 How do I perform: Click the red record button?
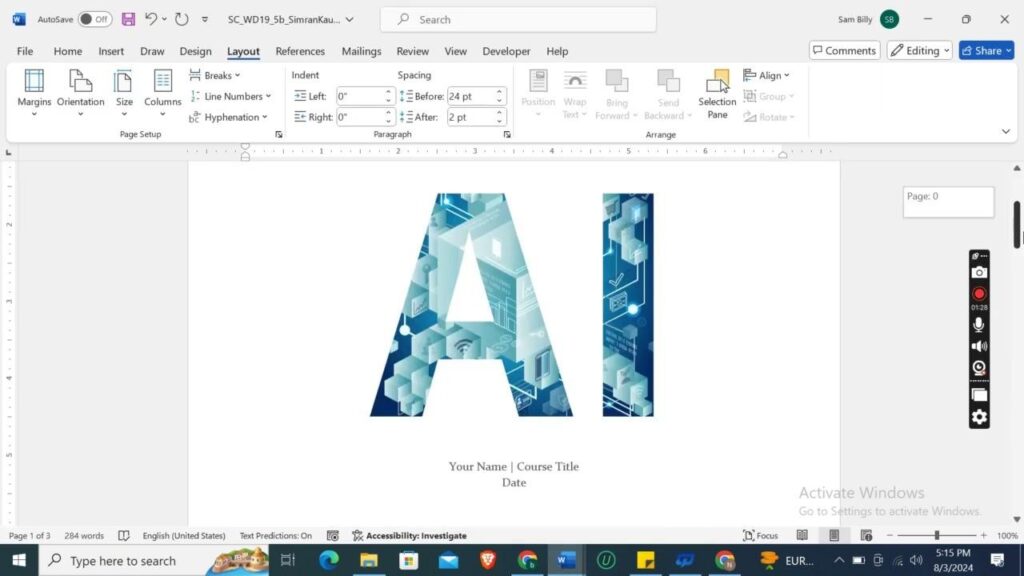[x=979, y=294]
